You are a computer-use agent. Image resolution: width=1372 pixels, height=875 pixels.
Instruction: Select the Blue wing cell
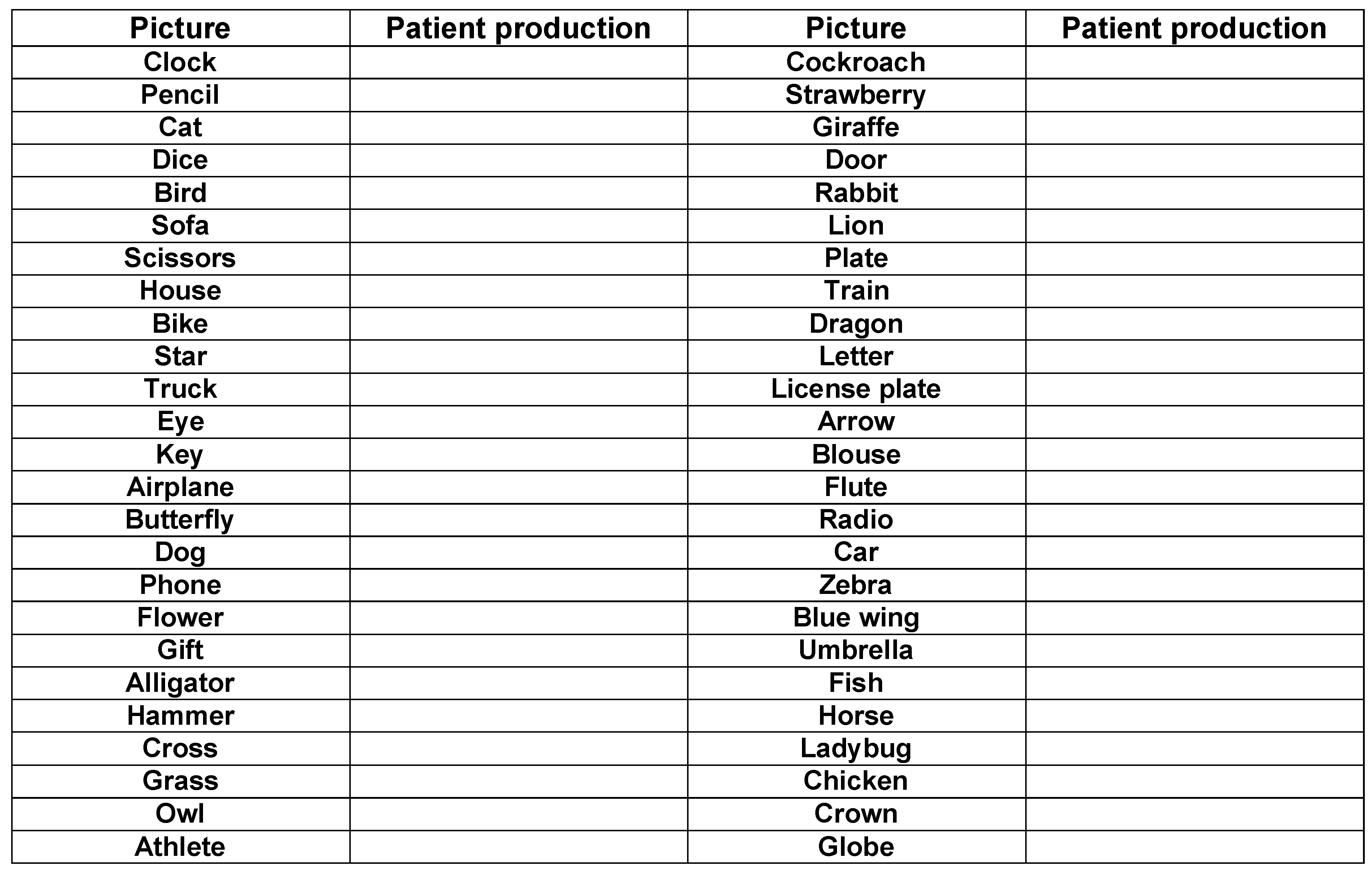pyautogui.click(x=856, y=617)
